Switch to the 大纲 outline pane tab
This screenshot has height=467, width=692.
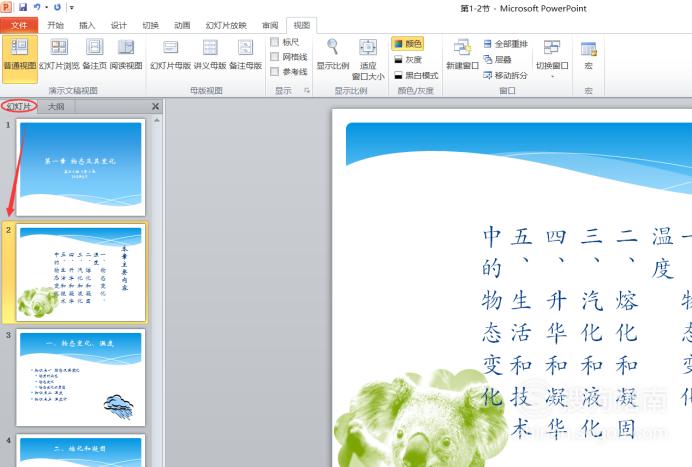click(x=56, y=106)
